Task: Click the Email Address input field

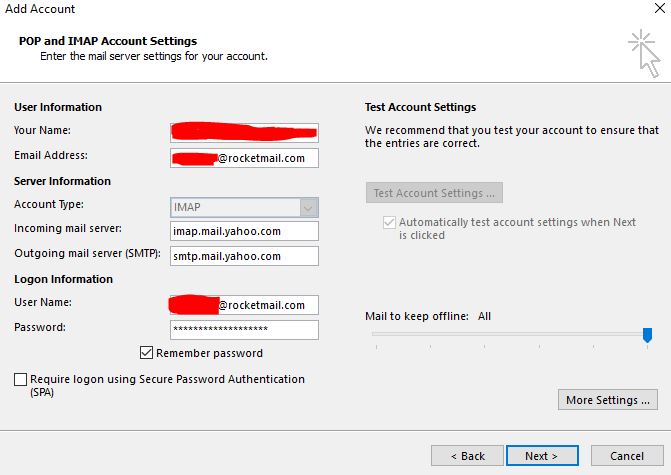Action: coord(244,158)
